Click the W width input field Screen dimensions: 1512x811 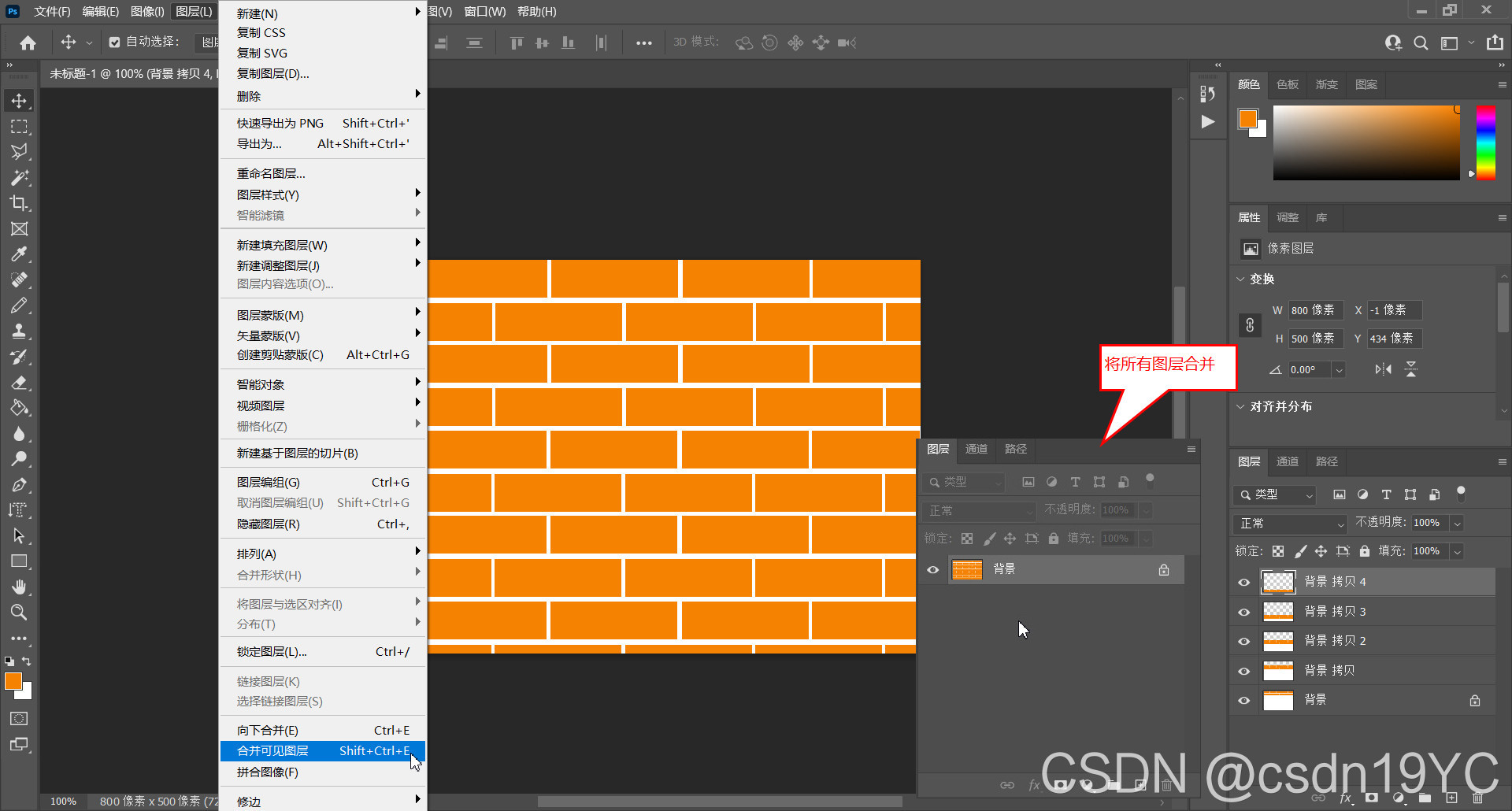[x=1315, y=310]
